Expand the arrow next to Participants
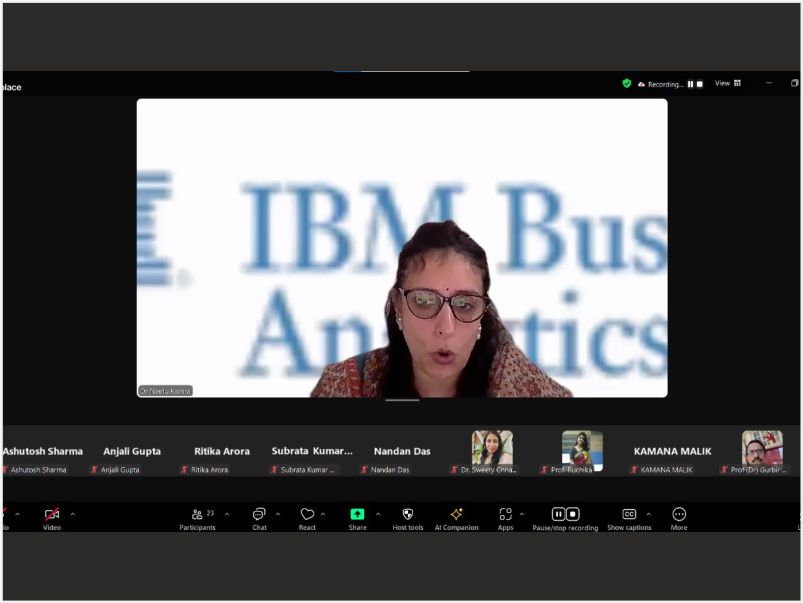The width and height of the screenshot is (803, 603). tap(227, 515)
